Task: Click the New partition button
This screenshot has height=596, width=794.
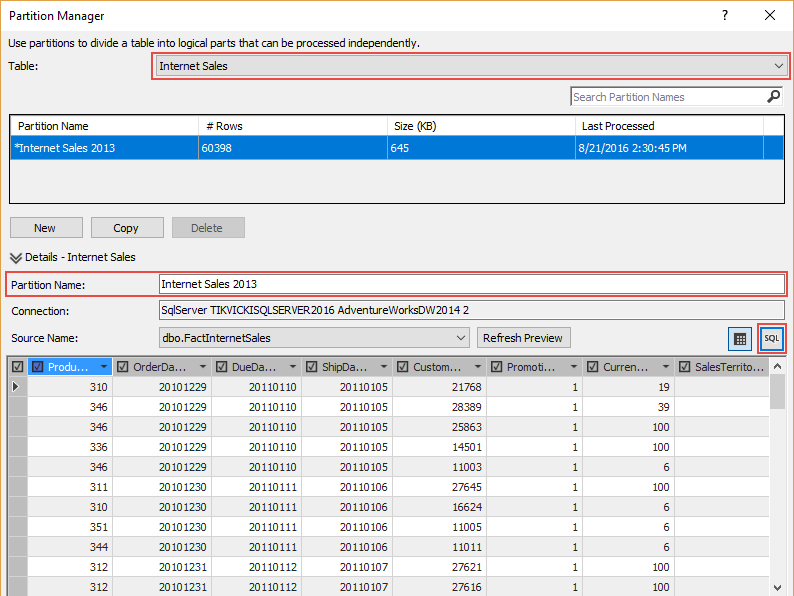Action: [45, 228]
